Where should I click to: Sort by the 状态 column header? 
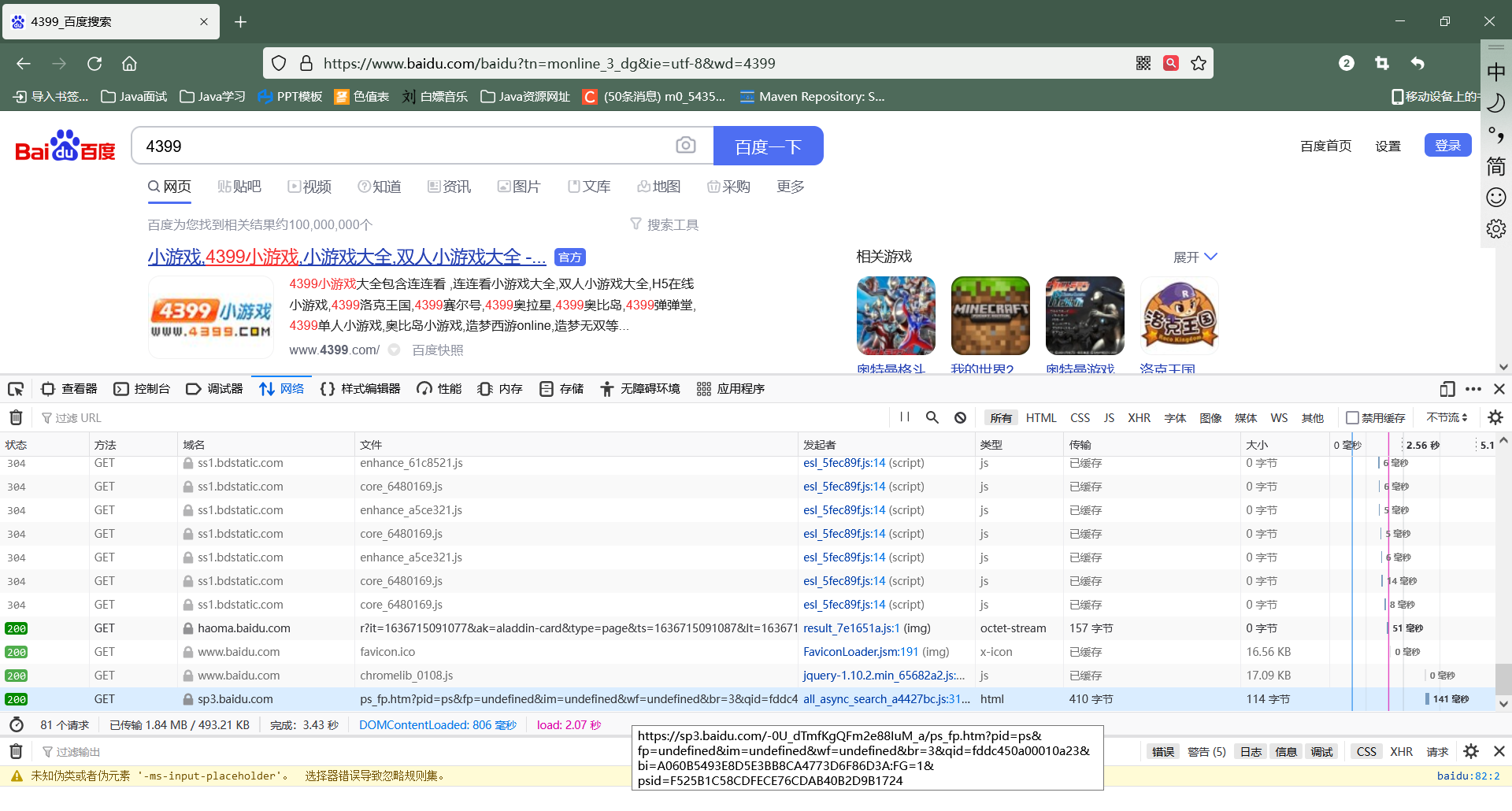click(x=44, y=445)
